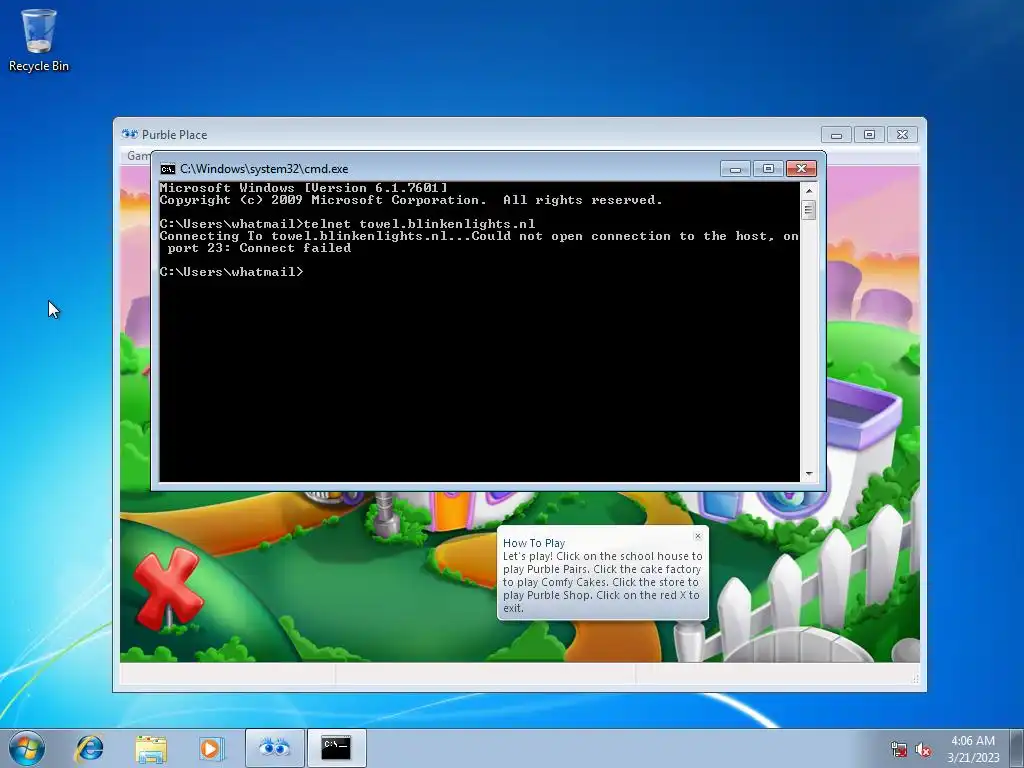Click the blinking prompt 'C:\Users\whatmail>' last line
Screen dimensions: 1024x768
(232, 272)
